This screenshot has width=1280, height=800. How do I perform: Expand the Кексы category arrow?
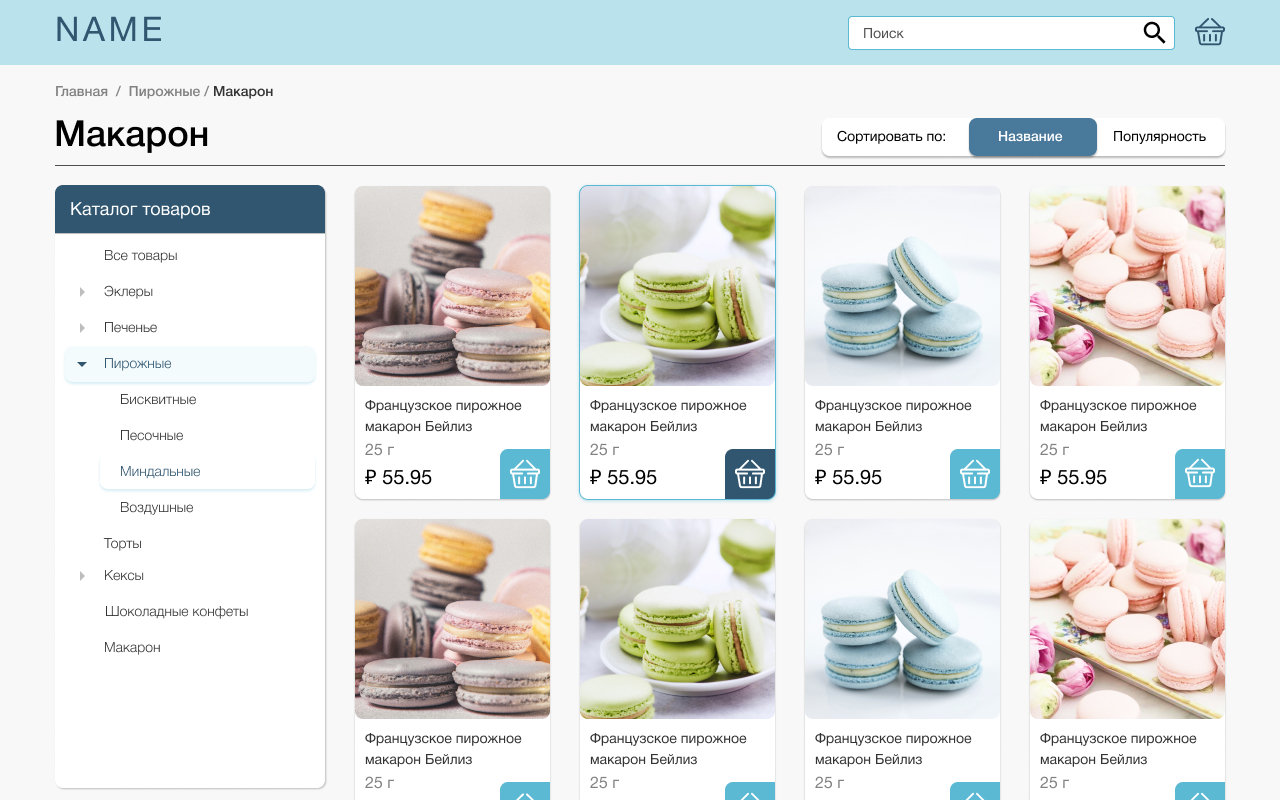click(82, 576)
